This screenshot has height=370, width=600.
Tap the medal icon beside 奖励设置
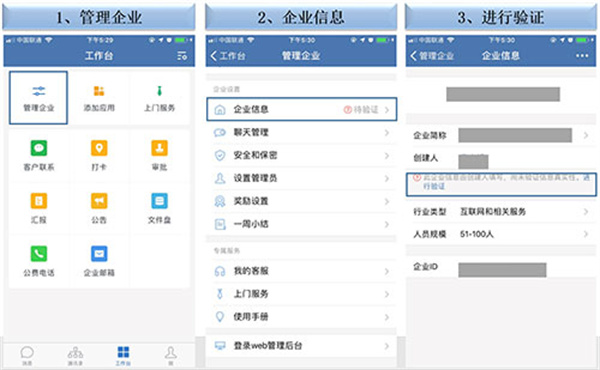tap(220, 201)
